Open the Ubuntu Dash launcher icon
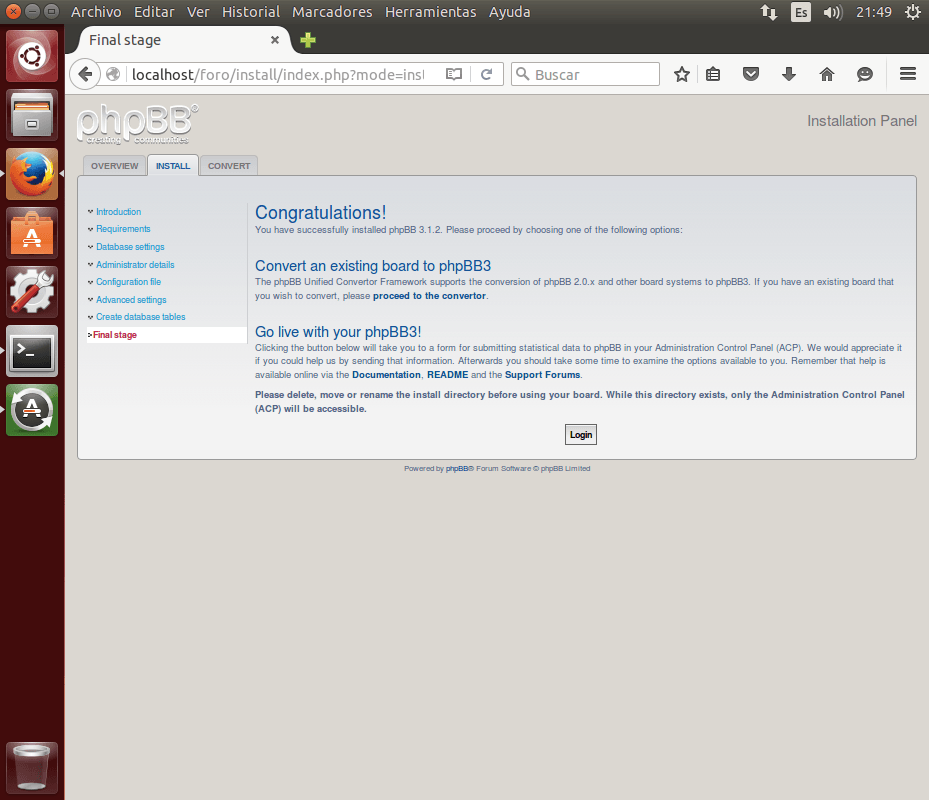Screen dimensions: 929x800 [32, 56]
